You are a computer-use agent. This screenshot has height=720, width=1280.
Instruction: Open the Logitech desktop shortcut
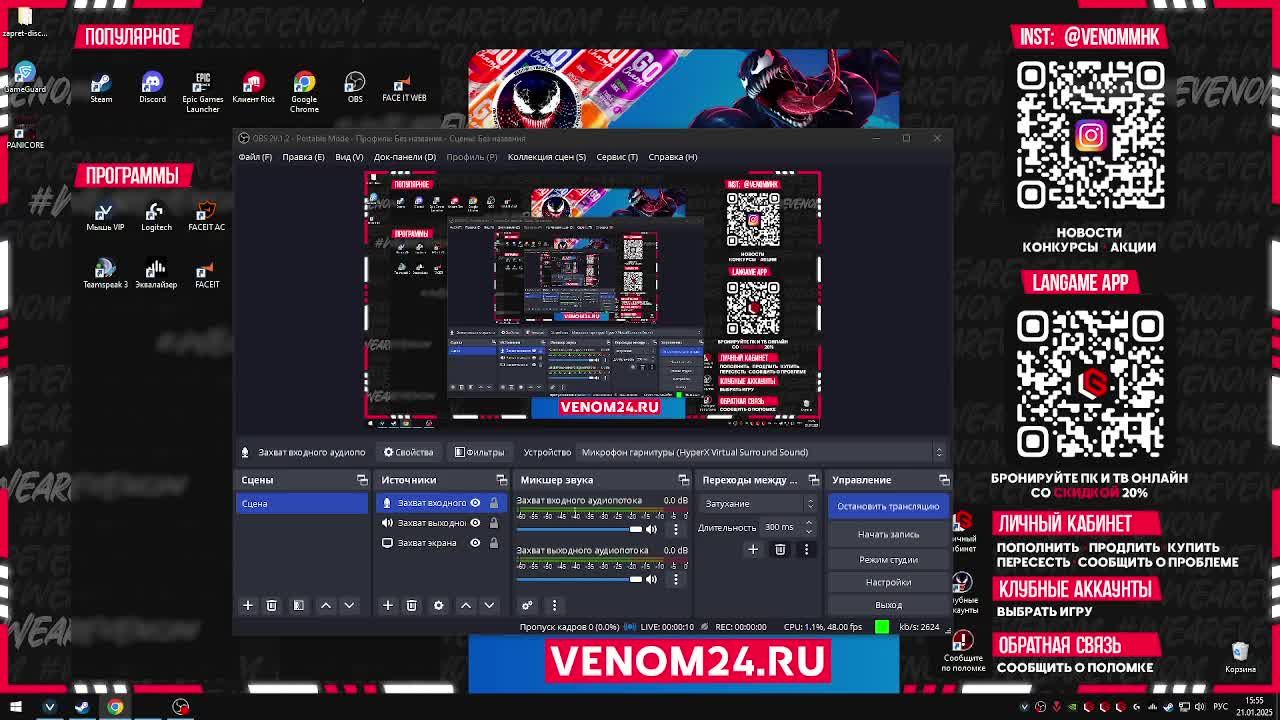click(156, 216)
